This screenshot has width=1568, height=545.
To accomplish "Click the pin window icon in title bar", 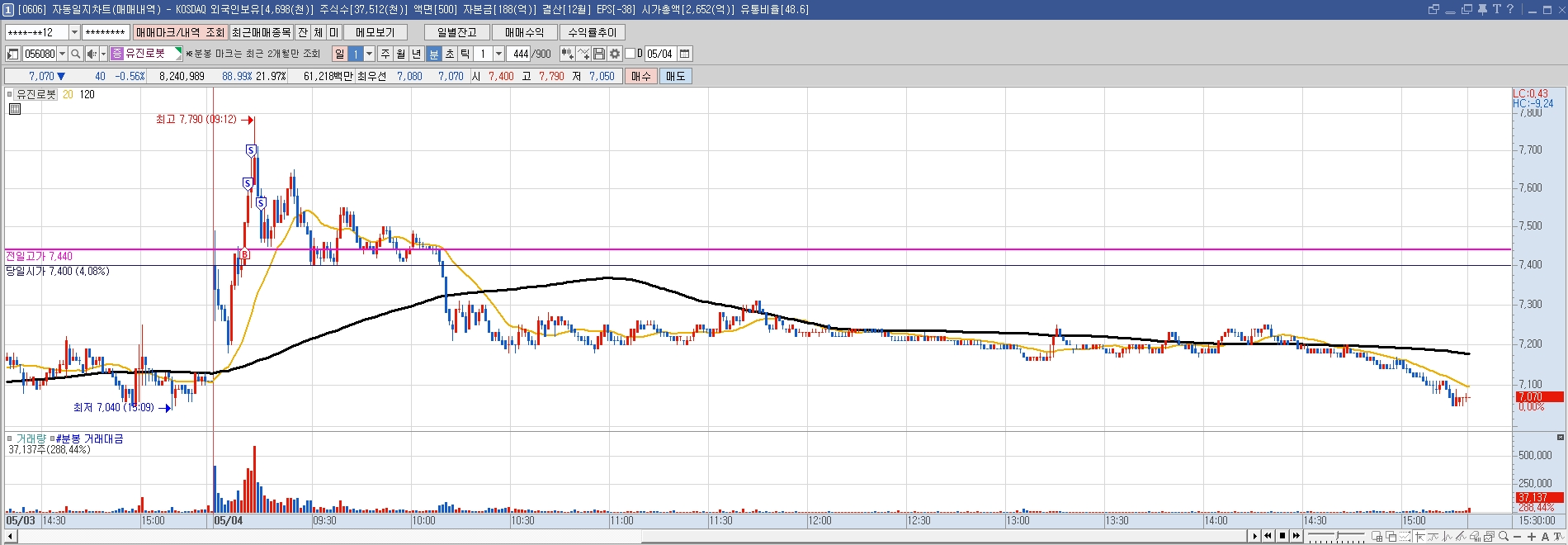I will [1482, 9].
